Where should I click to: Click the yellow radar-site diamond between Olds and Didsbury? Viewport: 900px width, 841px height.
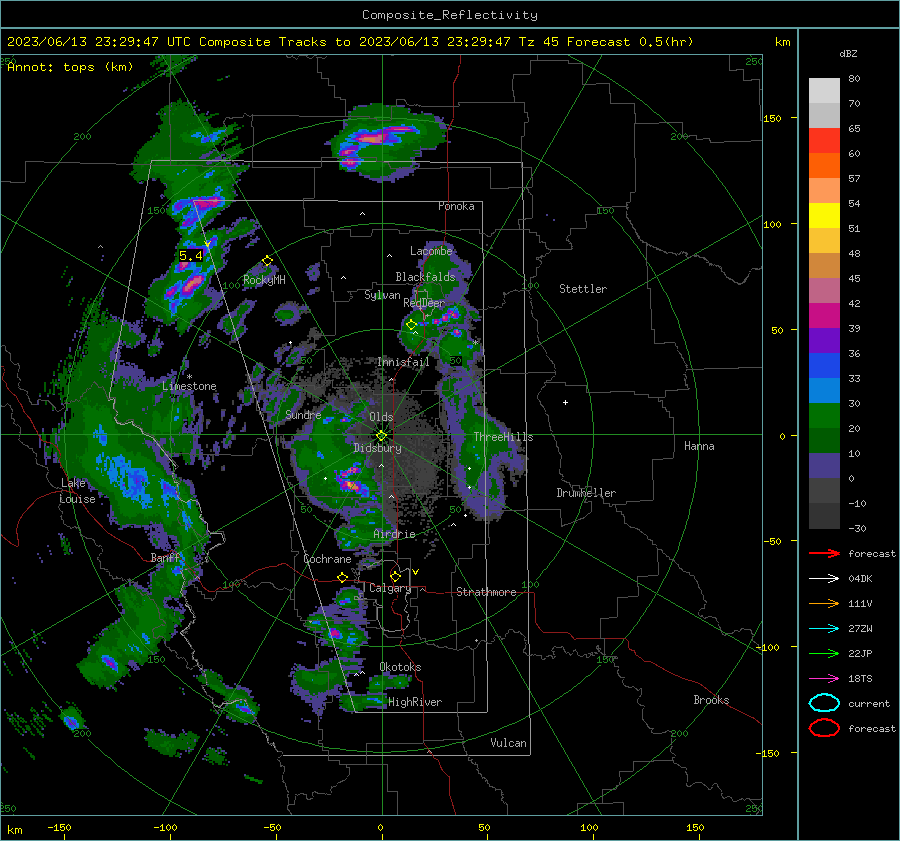381,436
